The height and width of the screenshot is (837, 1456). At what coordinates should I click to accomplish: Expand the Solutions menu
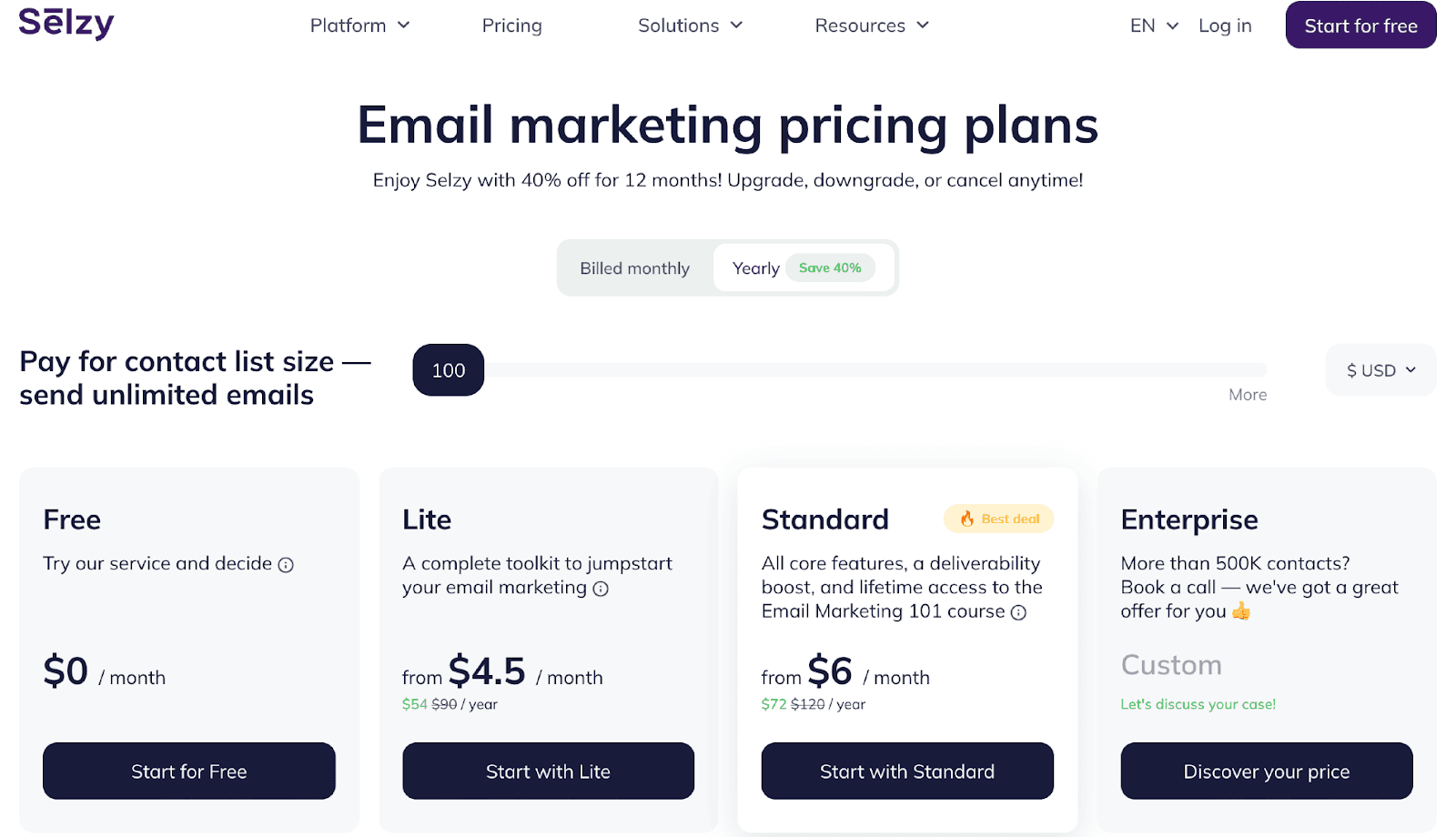point(690,25)
